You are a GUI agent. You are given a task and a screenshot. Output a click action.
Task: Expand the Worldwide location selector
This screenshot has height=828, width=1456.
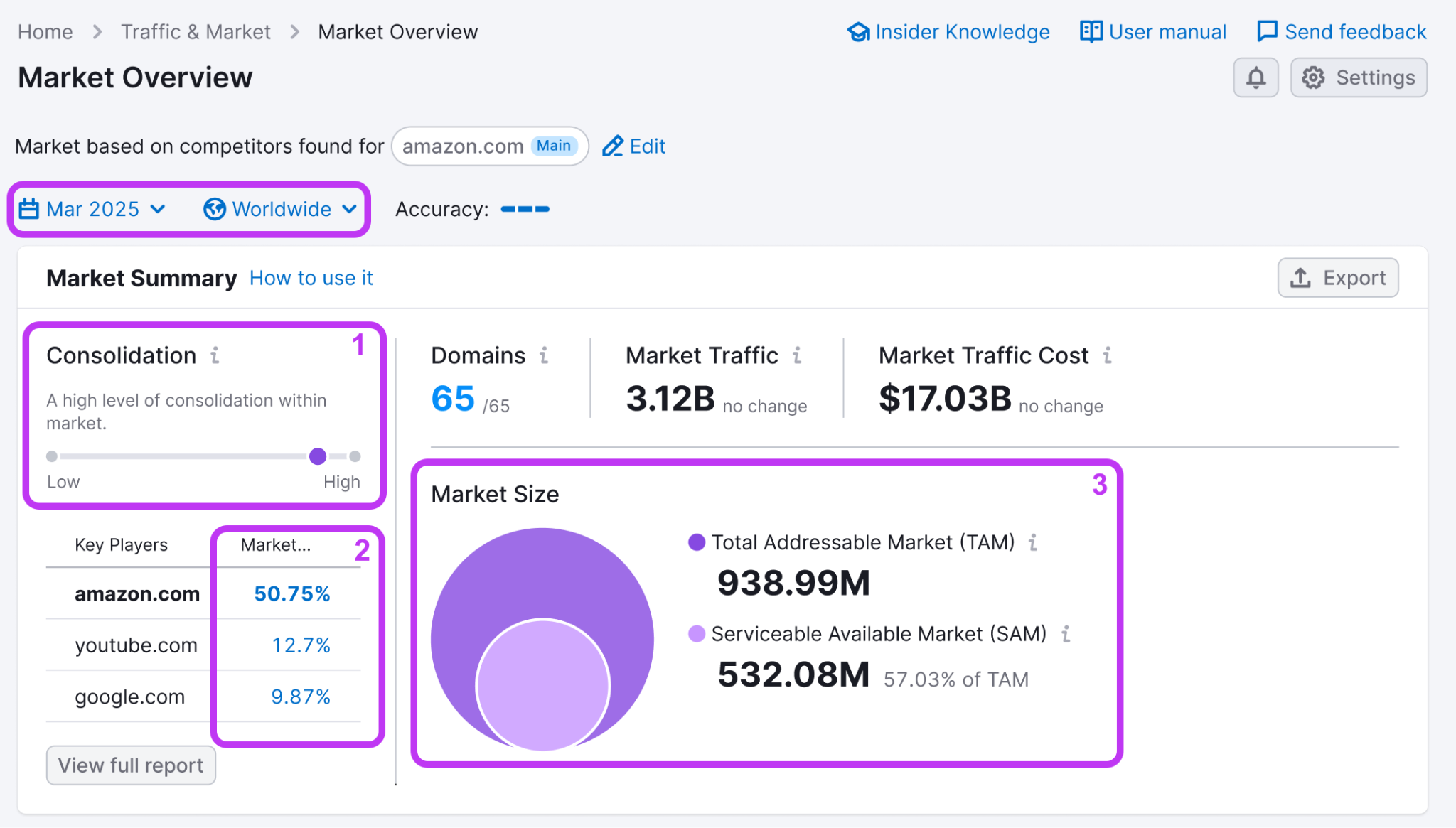tap(282, 209)
